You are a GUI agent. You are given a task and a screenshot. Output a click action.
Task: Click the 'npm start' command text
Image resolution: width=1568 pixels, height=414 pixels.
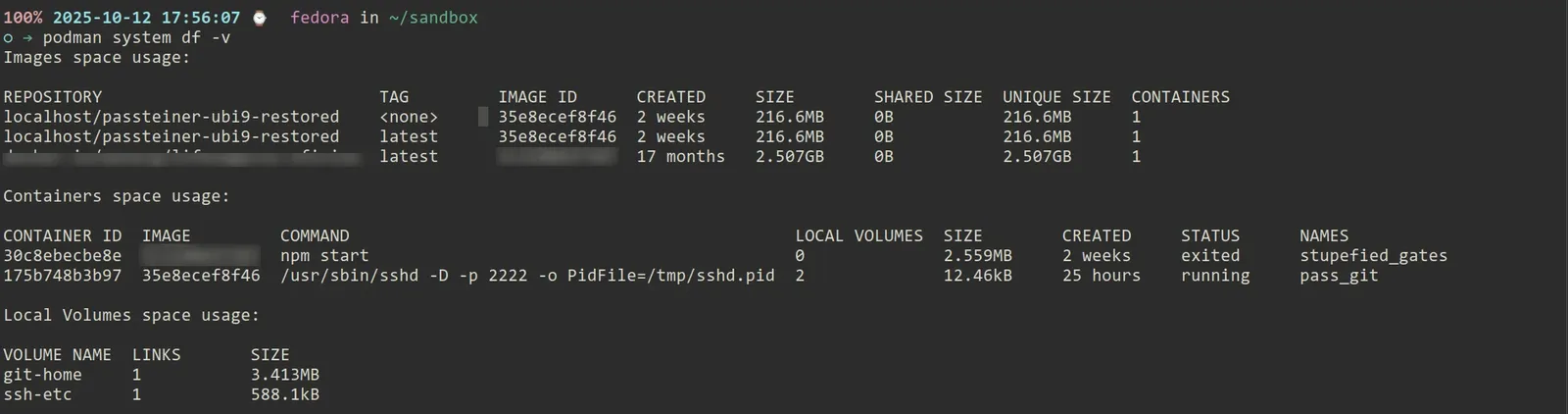pyautogui.click(x=324, y=256)
